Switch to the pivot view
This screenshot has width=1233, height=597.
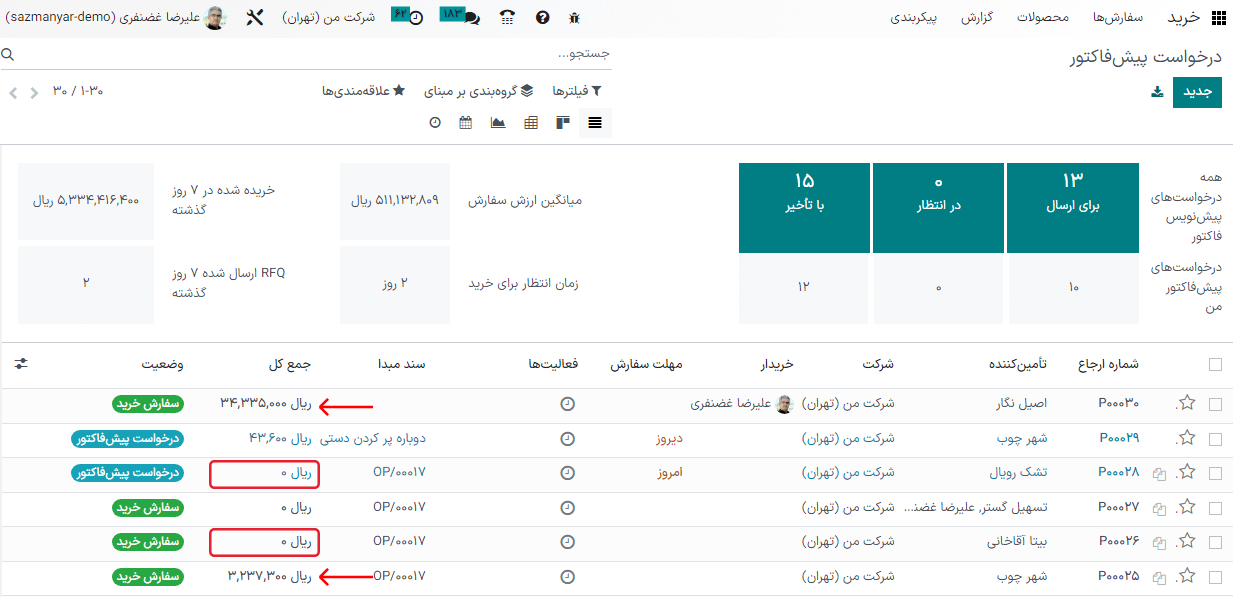pos(530,122)
